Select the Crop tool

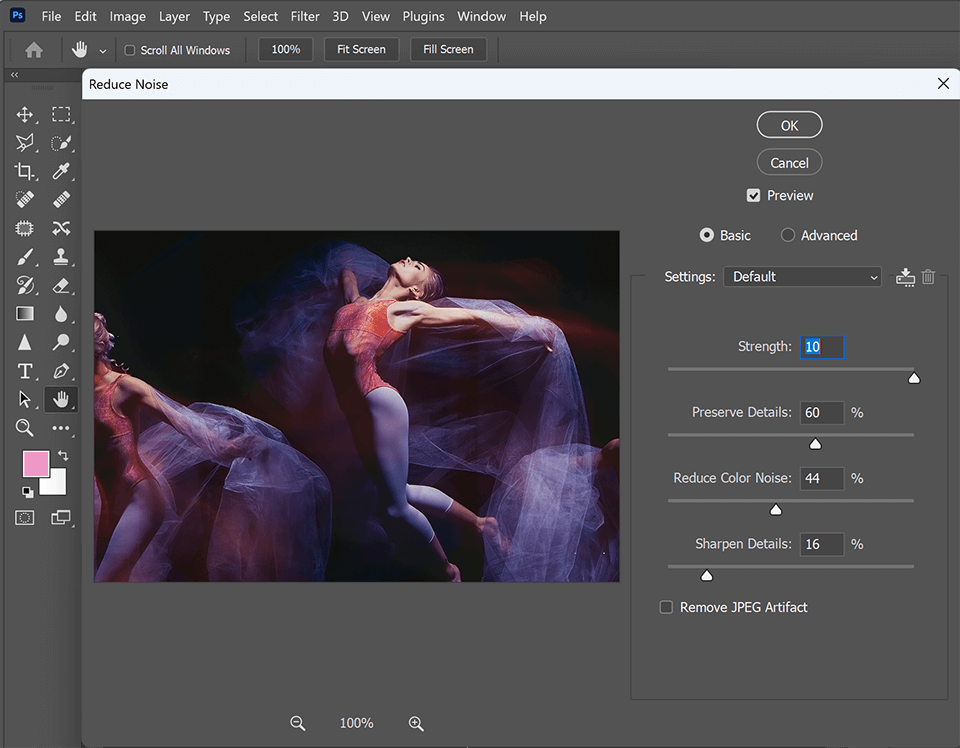(x=24, y=171)
